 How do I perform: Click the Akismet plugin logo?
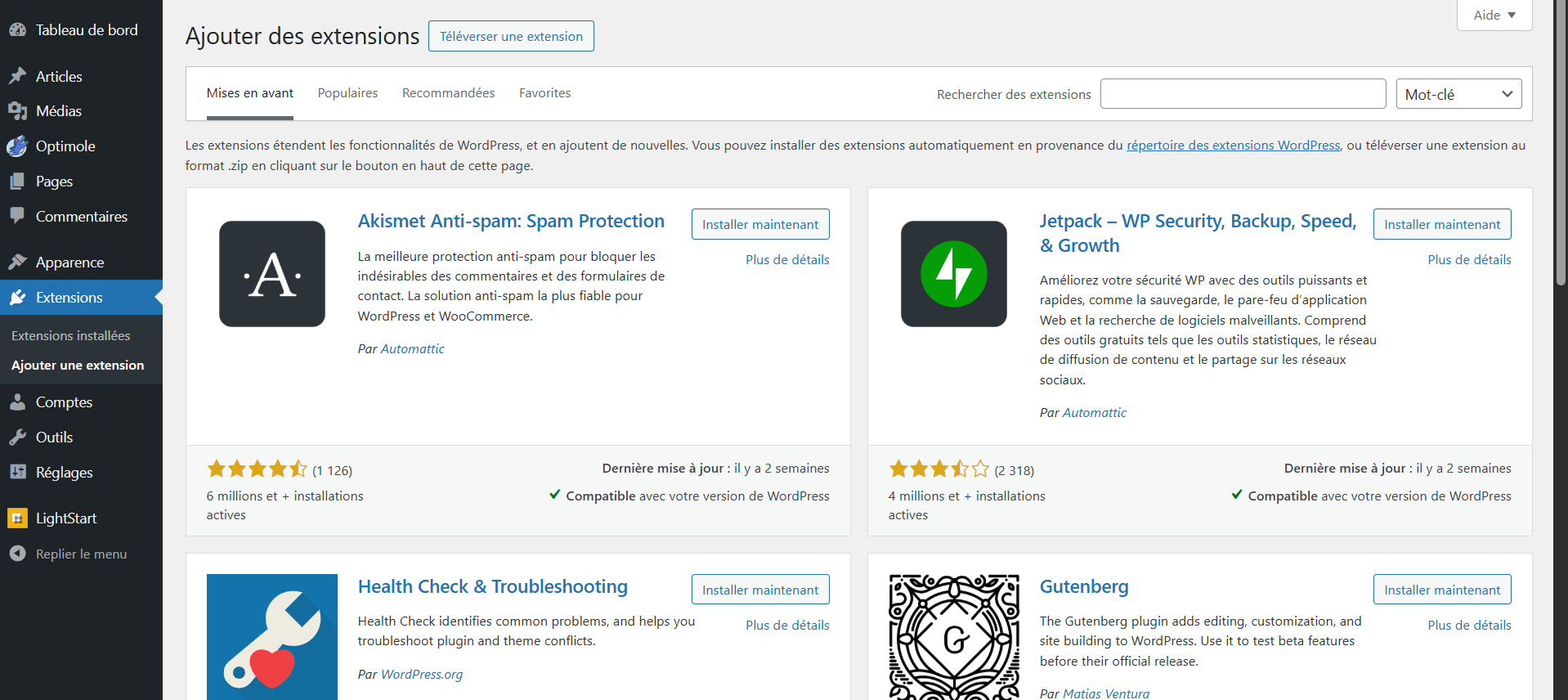point(272,274)
